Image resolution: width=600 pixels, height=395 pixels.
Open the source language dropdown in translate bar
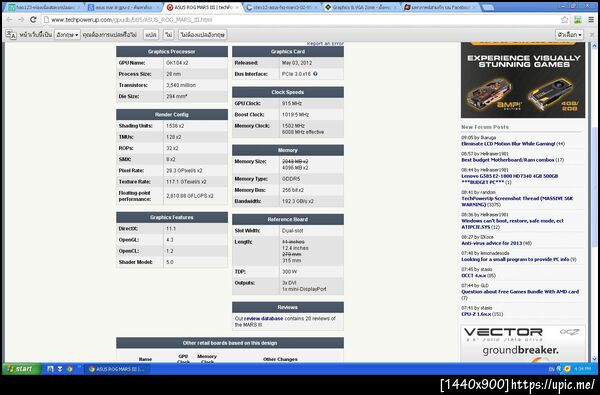coord(67,35)
